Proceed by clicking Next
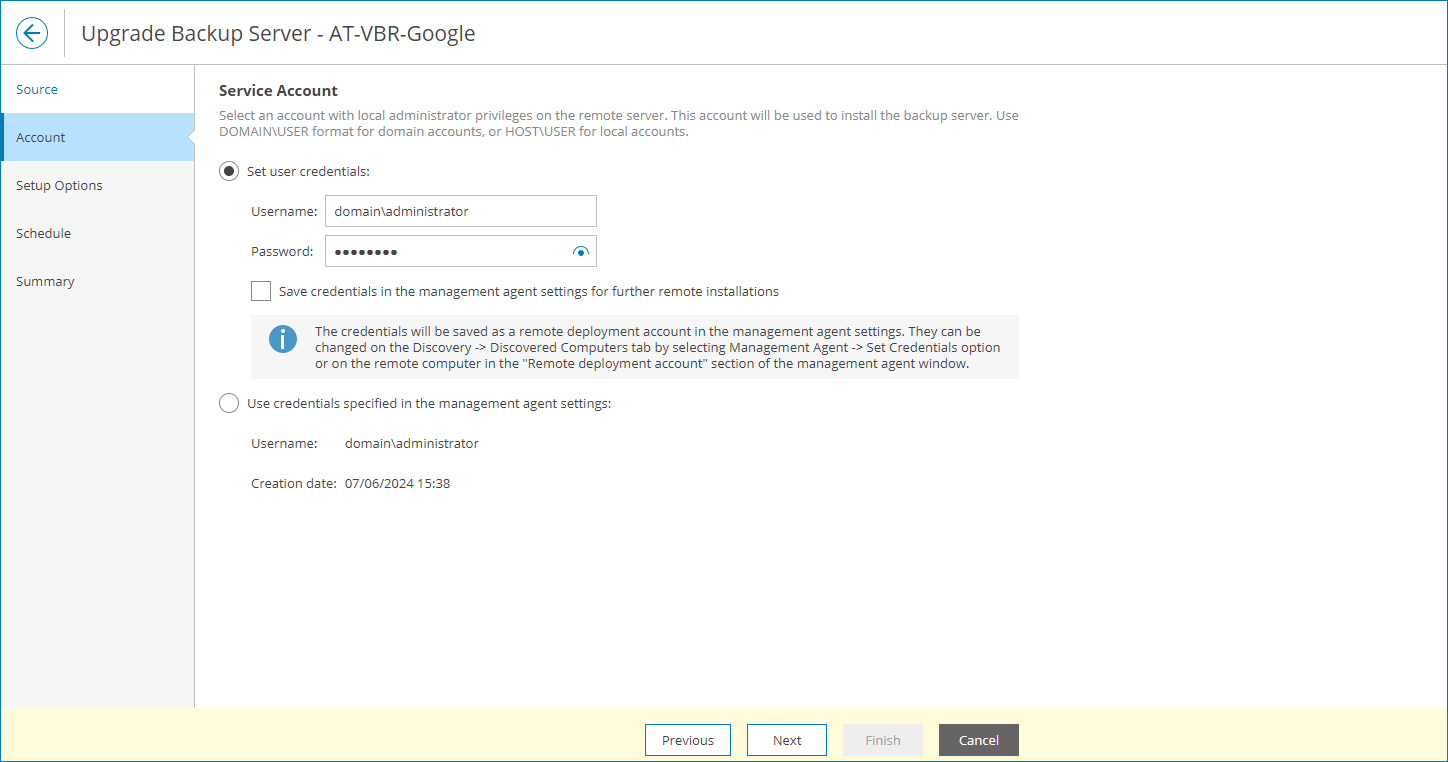Image resolution: width=1448 pixels, height=762 pixels. coord(786,740)
